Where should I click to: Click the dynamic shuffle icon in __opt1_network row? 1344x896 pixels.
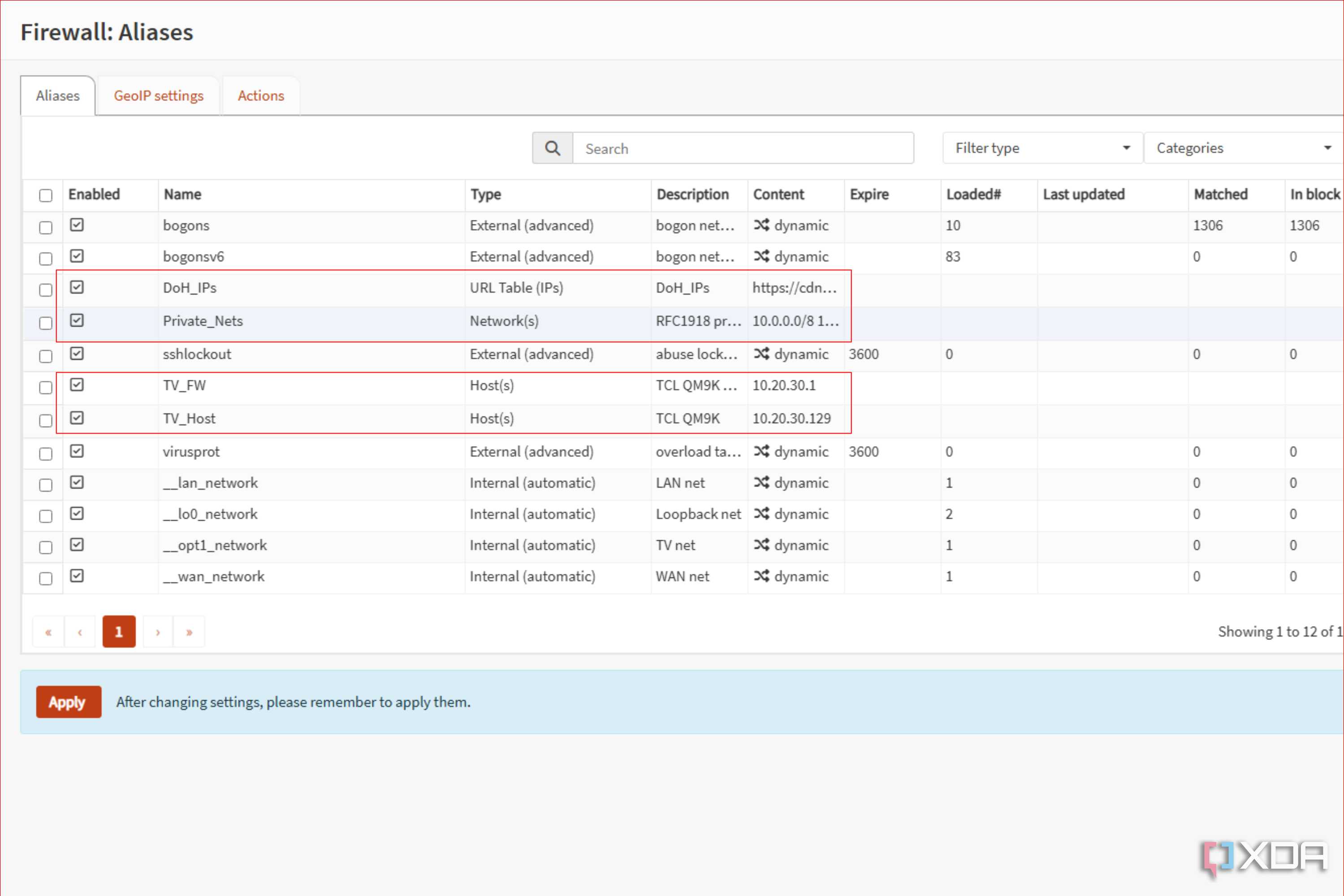761,545
